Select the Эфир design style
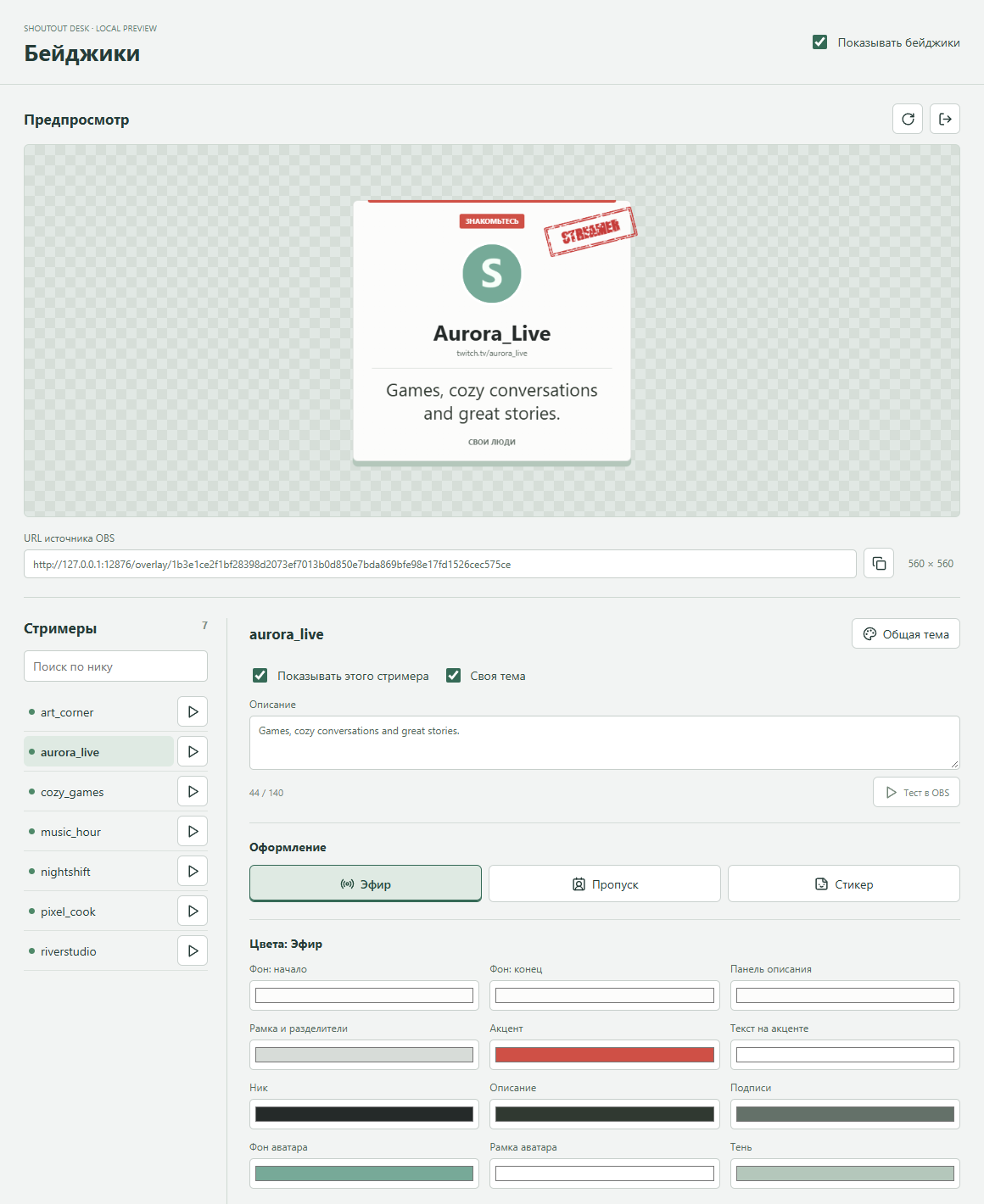 (366, 883)
